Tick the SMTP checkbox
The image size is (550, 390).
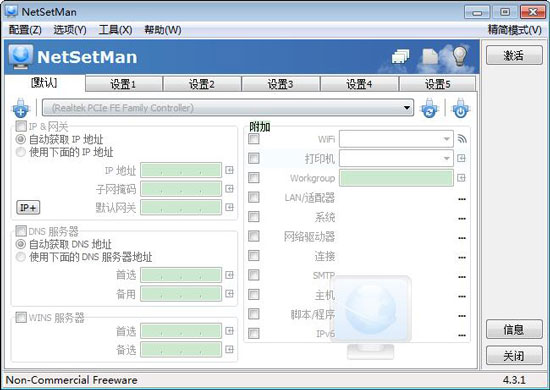pos(254,275)
